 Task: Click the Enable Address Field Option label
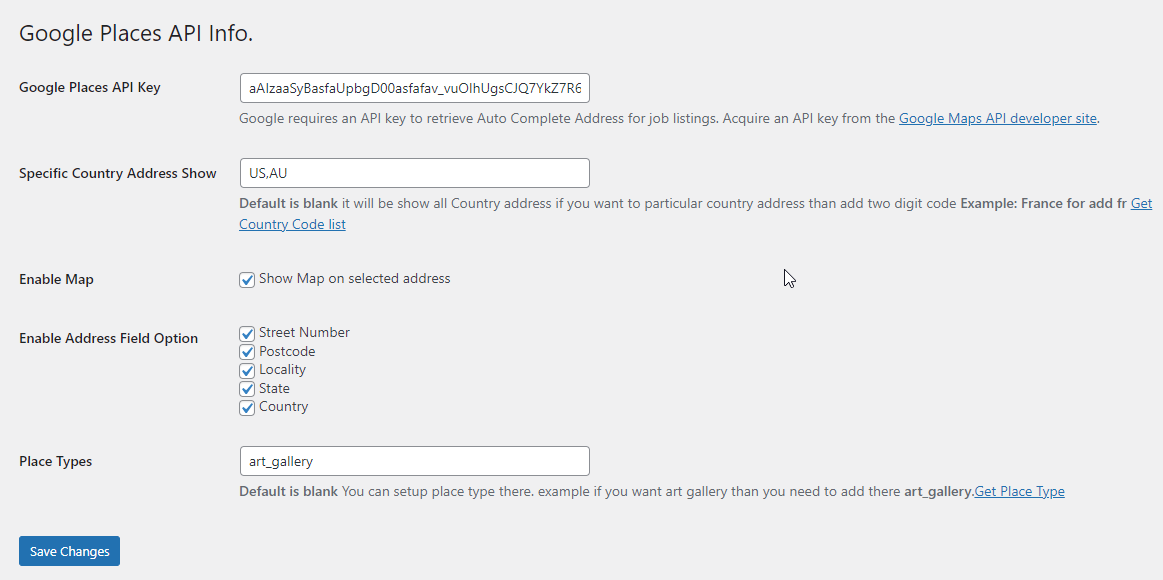[108, 338]
